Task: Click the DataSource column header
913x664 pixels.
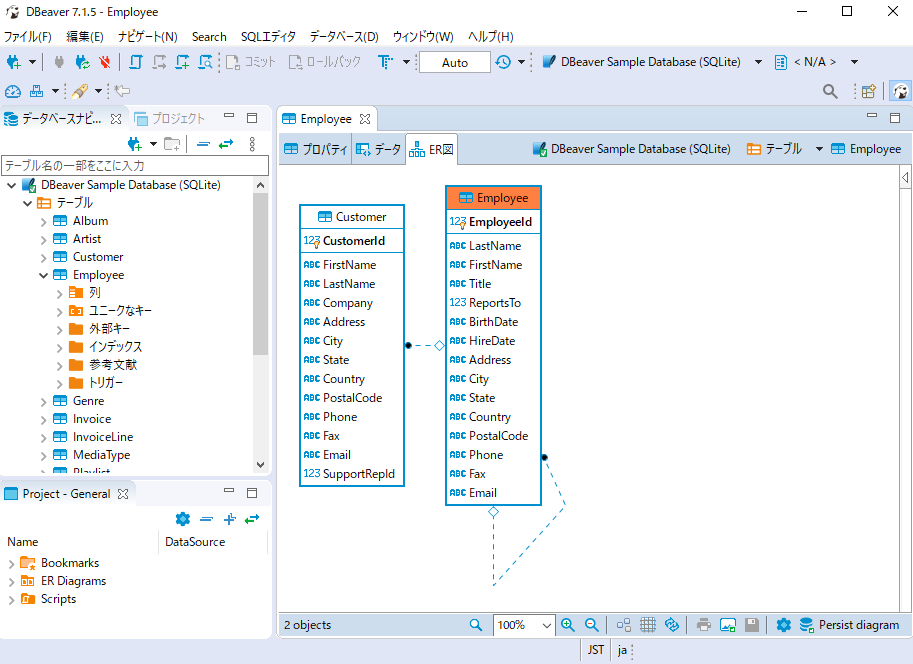Action: [x=195, y=542]
